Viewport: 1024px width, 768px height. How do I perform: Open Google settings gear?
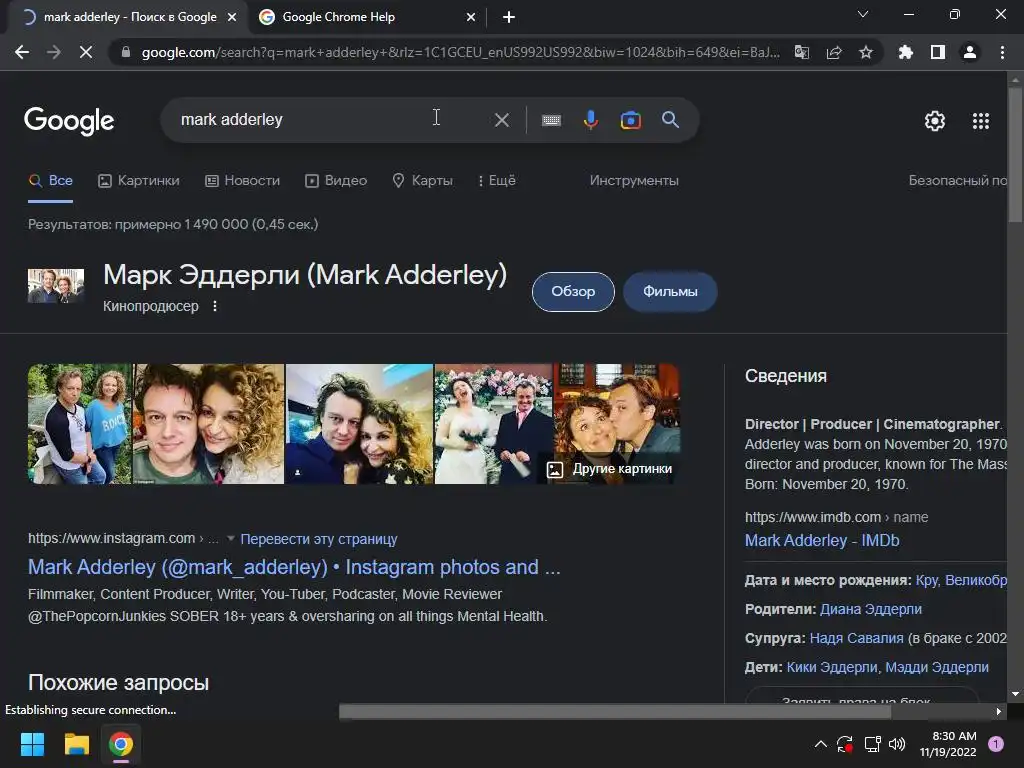point(935,121)
